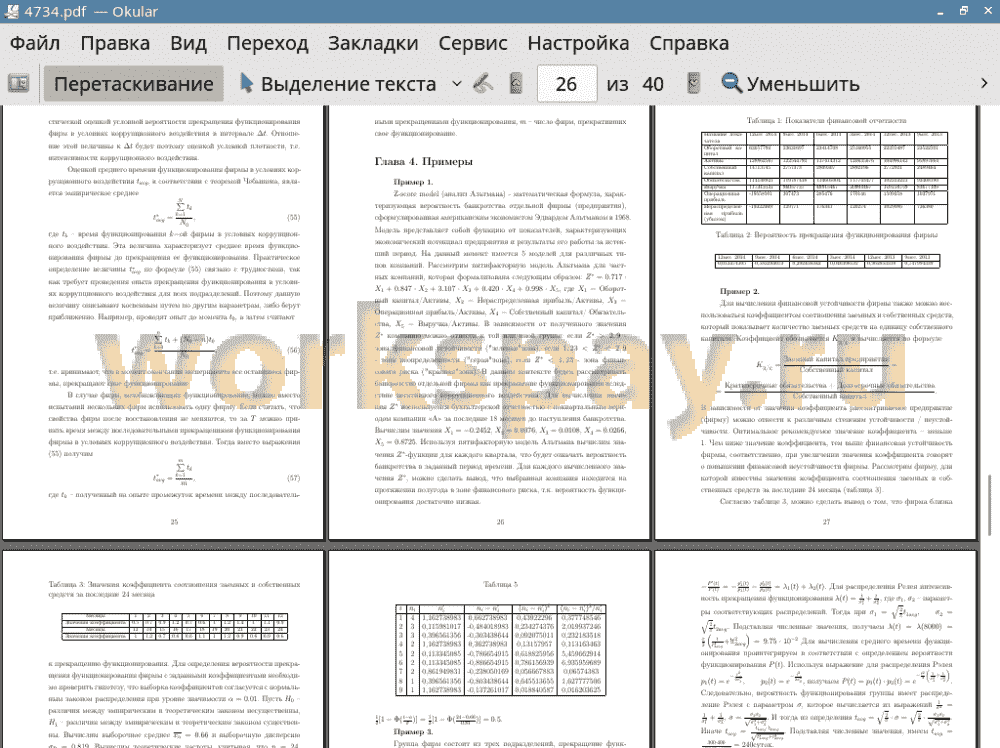Image resolution: width=1000 pixels, height=748 pixels.
Task: Open the Сервис menu
Action: 473,43
